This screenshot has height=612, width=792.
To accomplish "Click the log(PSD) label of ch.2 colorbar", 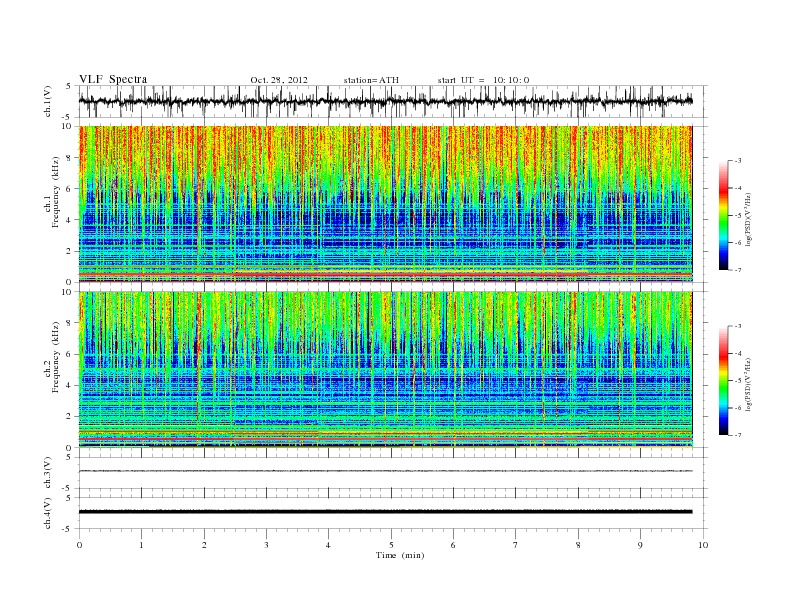I will coord(750,384).
